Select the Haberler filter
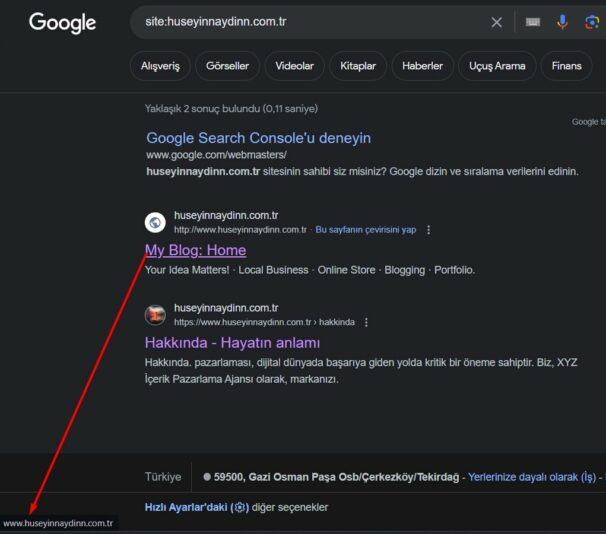 click(422, 66)
